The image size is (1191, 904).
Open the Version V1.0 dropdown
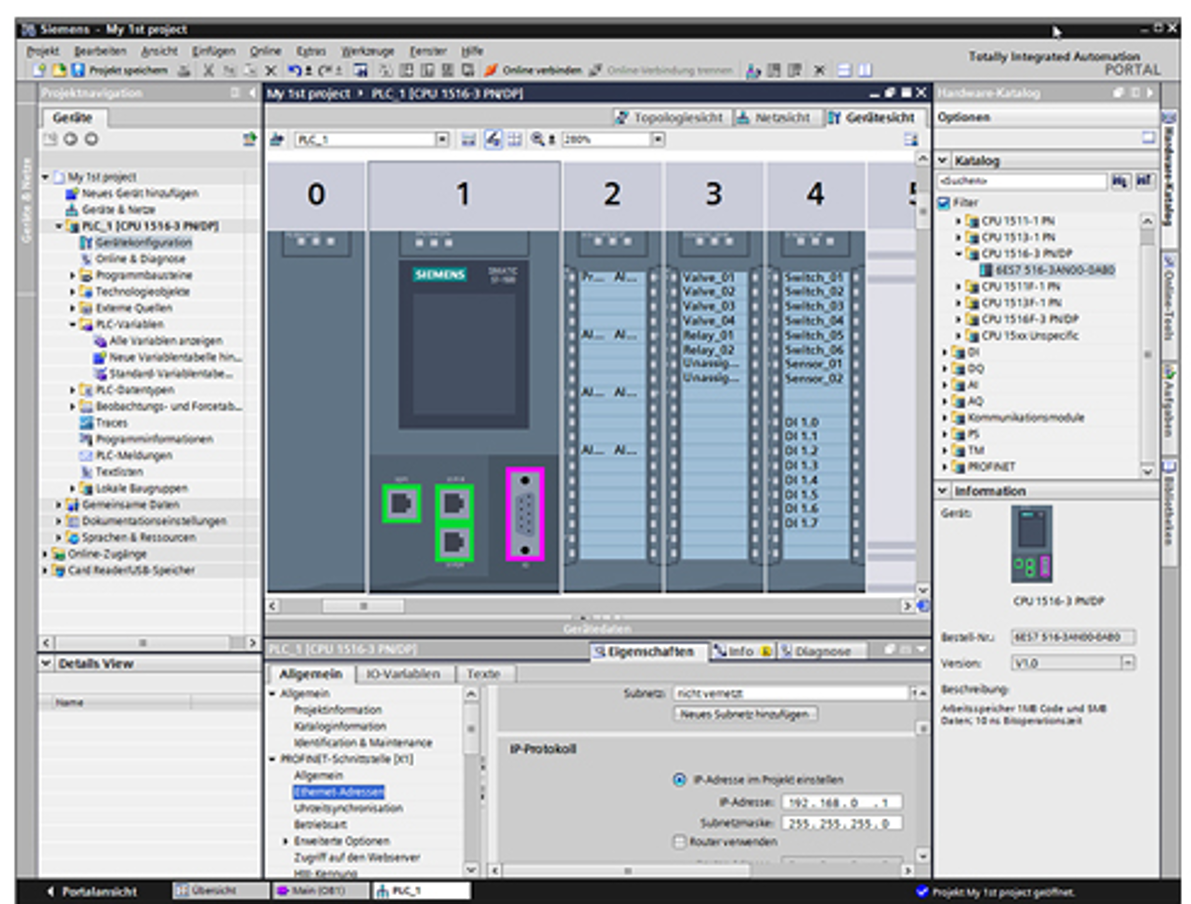tap(1128, 663)
